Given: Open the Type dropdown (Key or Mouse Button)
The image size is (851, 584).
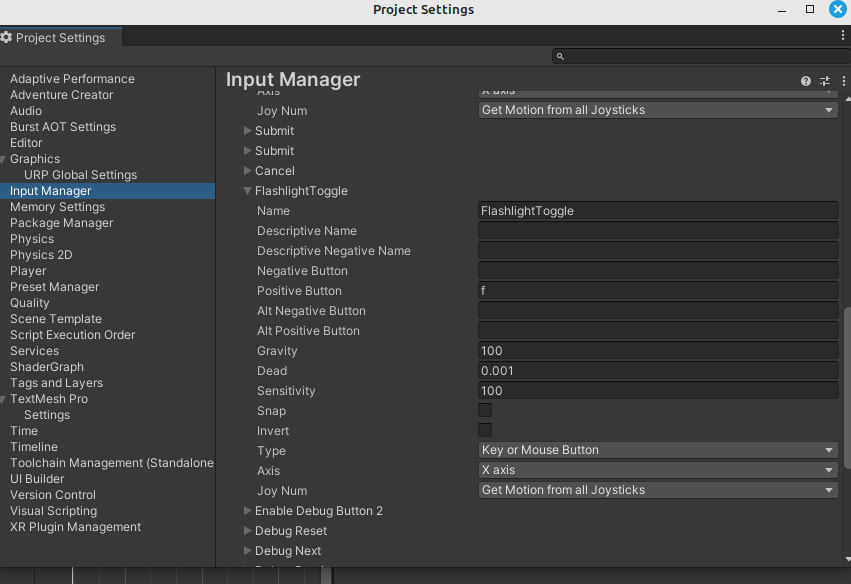Looking at the screenshot, I should [658, 450].
